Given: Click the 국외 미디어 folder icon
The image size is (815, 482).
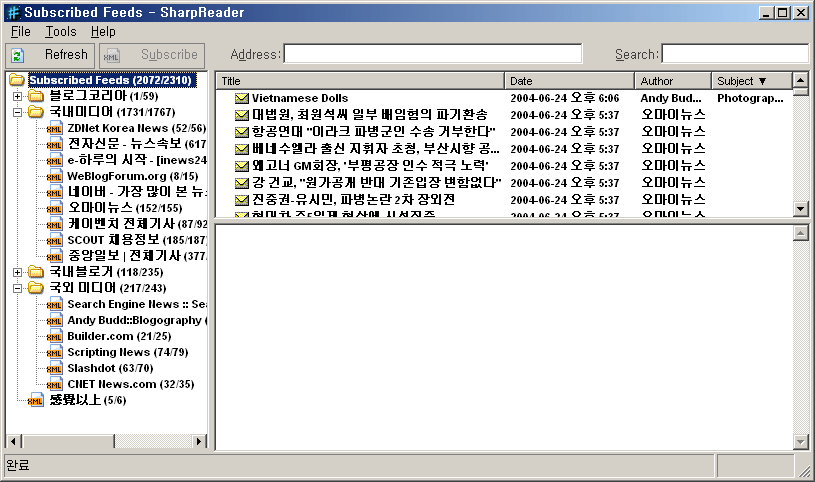Looking at the screenshot, I should (x=36, y=288).
